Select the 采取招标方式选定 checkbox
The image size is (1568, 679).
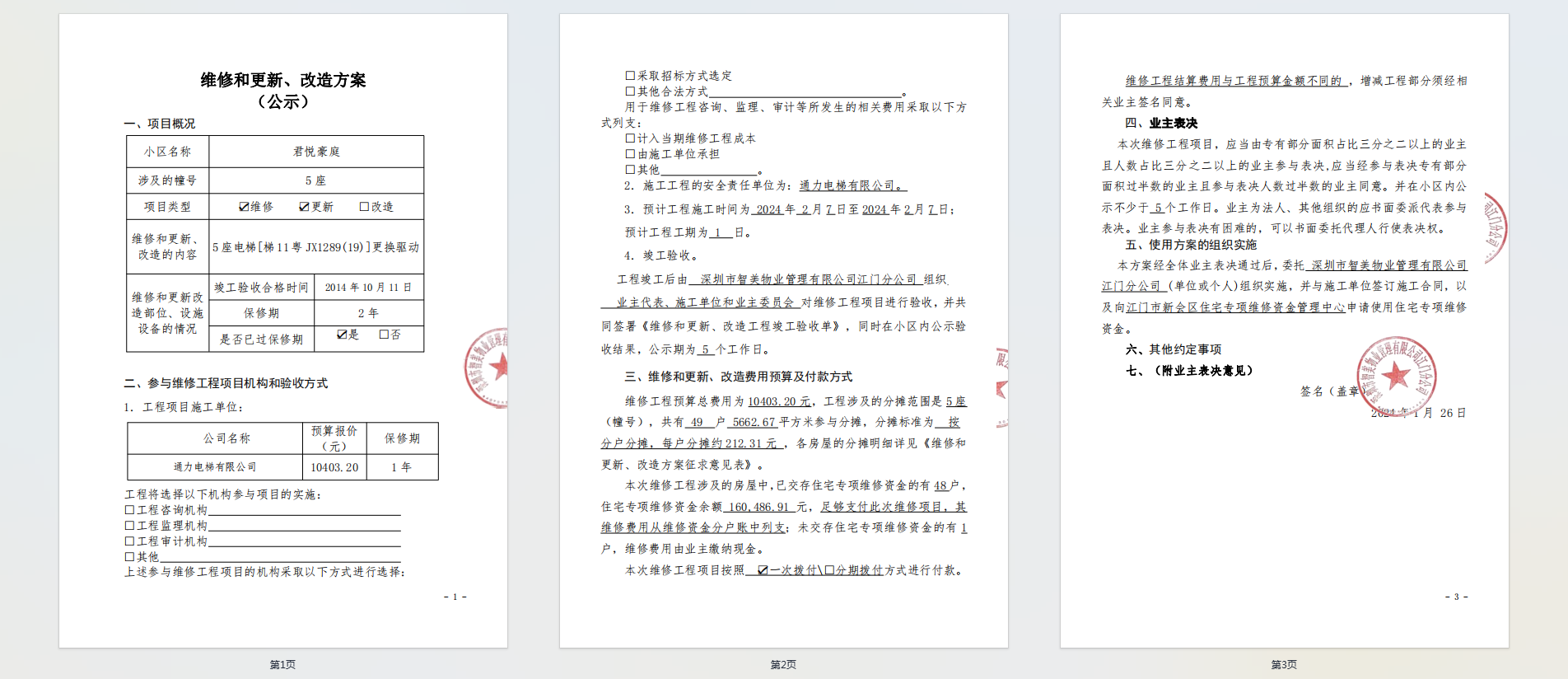point(630,76)
